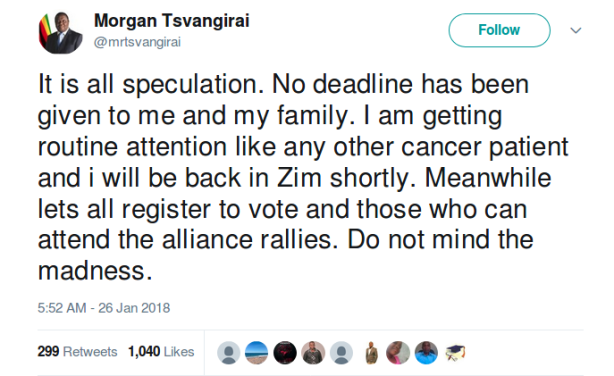Open the dark red liker avatar
The height and width of the screenshot is (376, 614).
point(285,352)
